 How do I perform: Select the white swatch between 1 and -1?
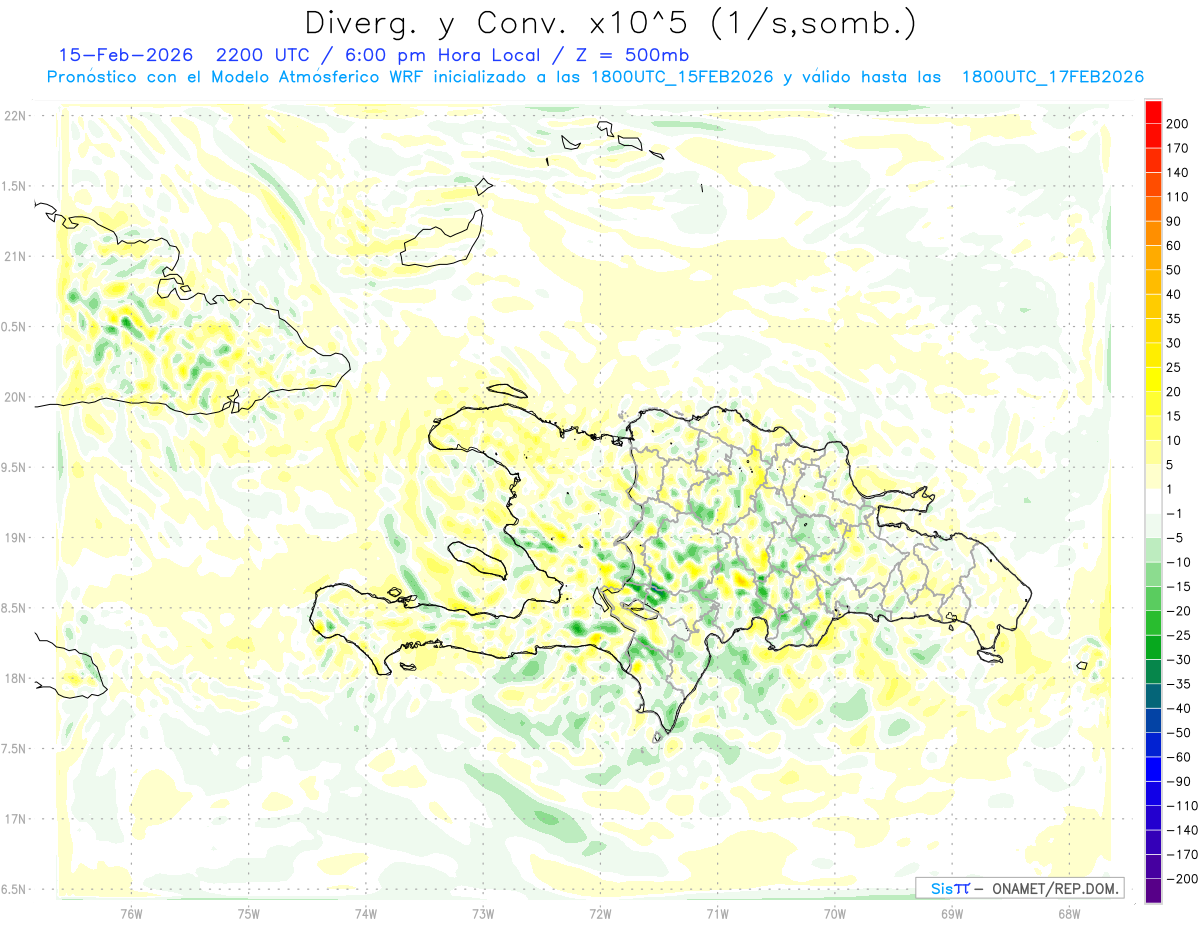coord(1153,501)
